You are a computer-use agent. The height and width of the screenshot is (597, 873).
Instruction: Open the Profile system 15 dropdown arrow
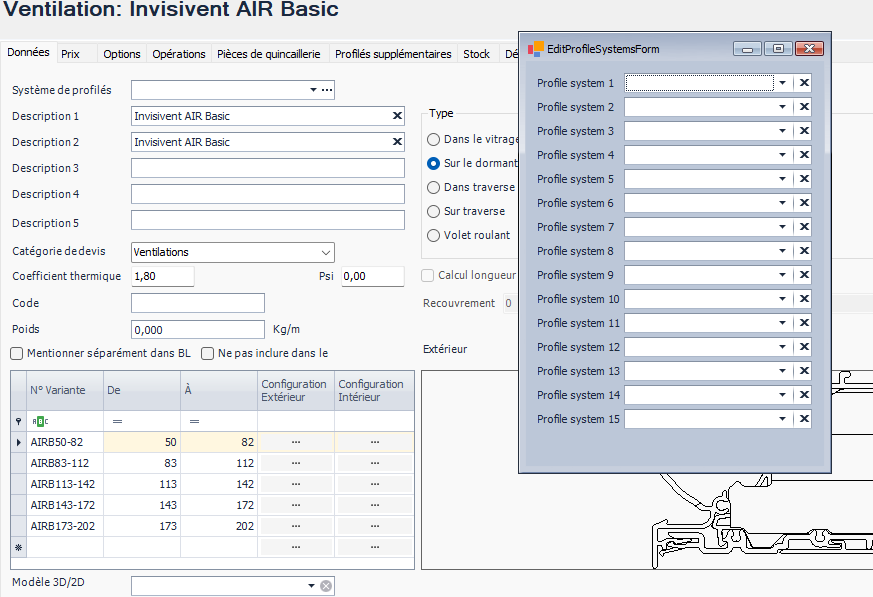coord(782,419)
